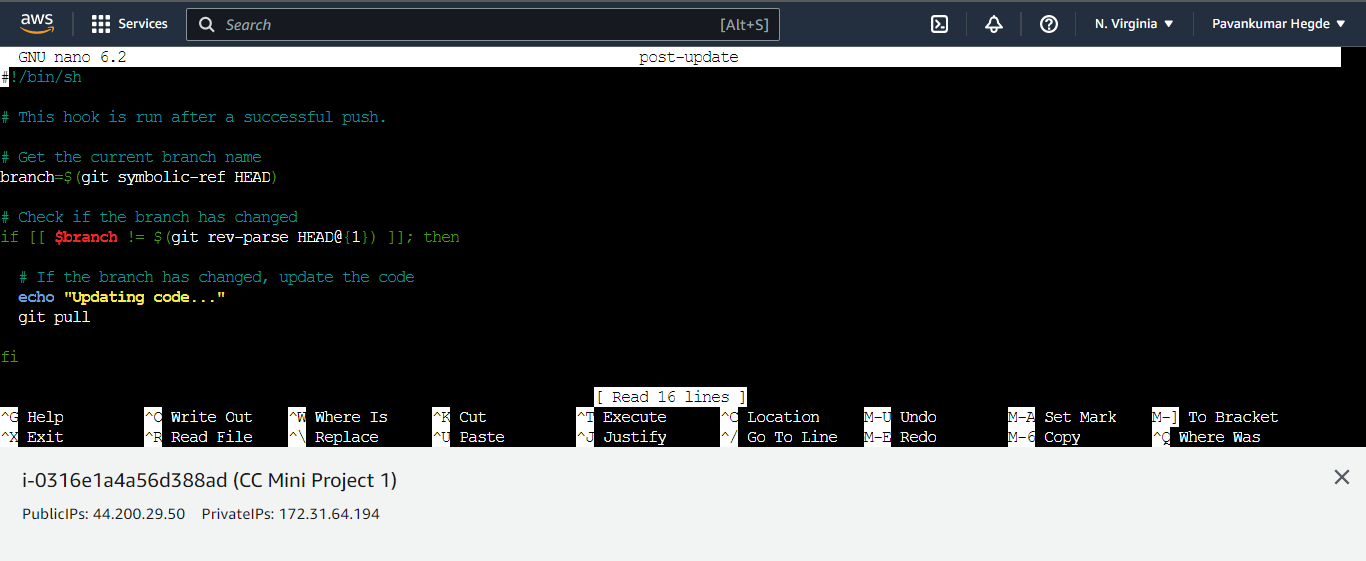Click the Paste shortcut label
The width and height of the screenshot is (1366, 561).
pyautogui.click(x=482, y=437)
